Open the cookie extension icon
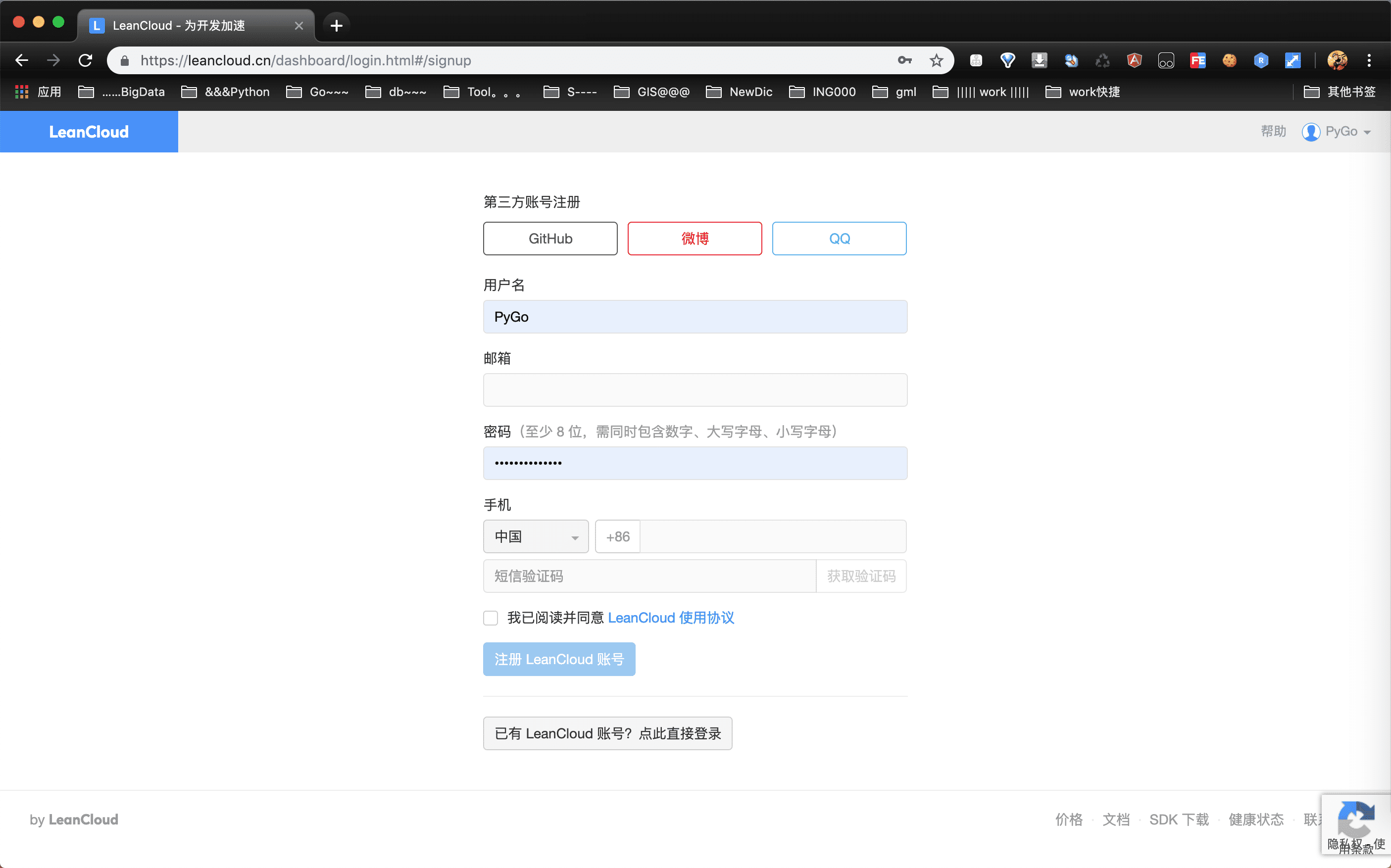The image size is (1391, 868). point(1229,60)
